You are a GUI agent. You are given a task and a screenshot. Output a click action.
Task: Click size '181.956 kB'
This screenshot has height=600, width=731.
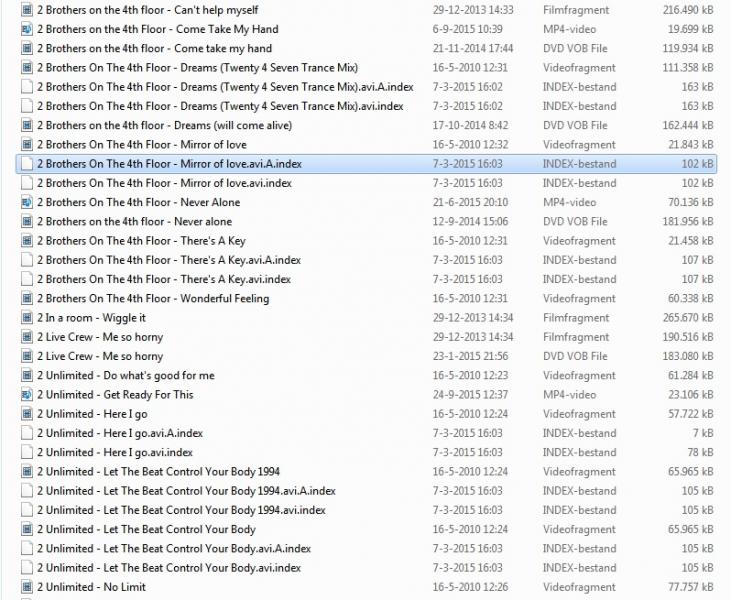(x=688, y=221)
